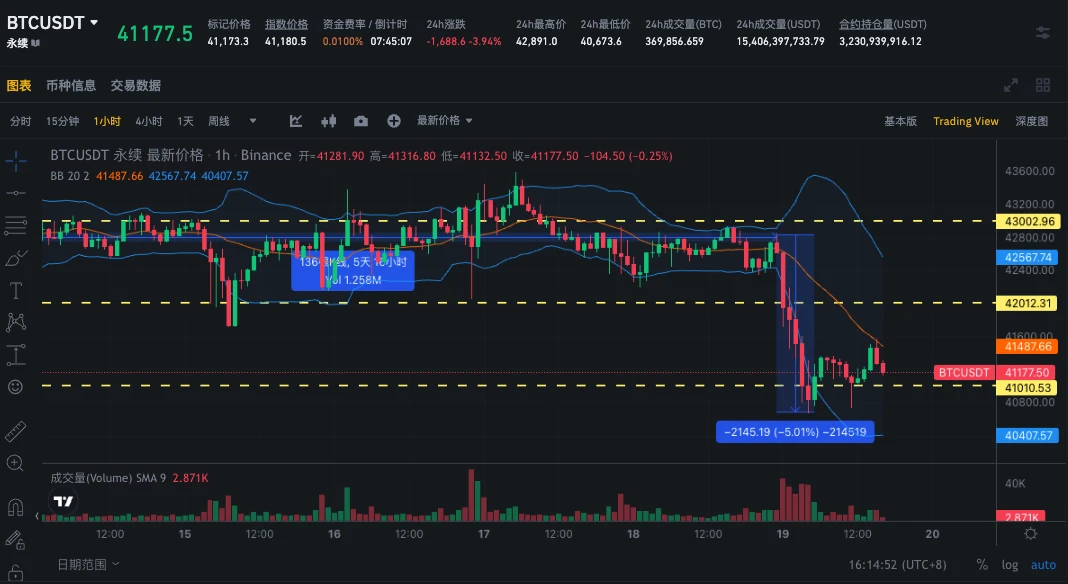Select the brush drawing tool
The image size is (1068, 584).
[x=15, y=257]
